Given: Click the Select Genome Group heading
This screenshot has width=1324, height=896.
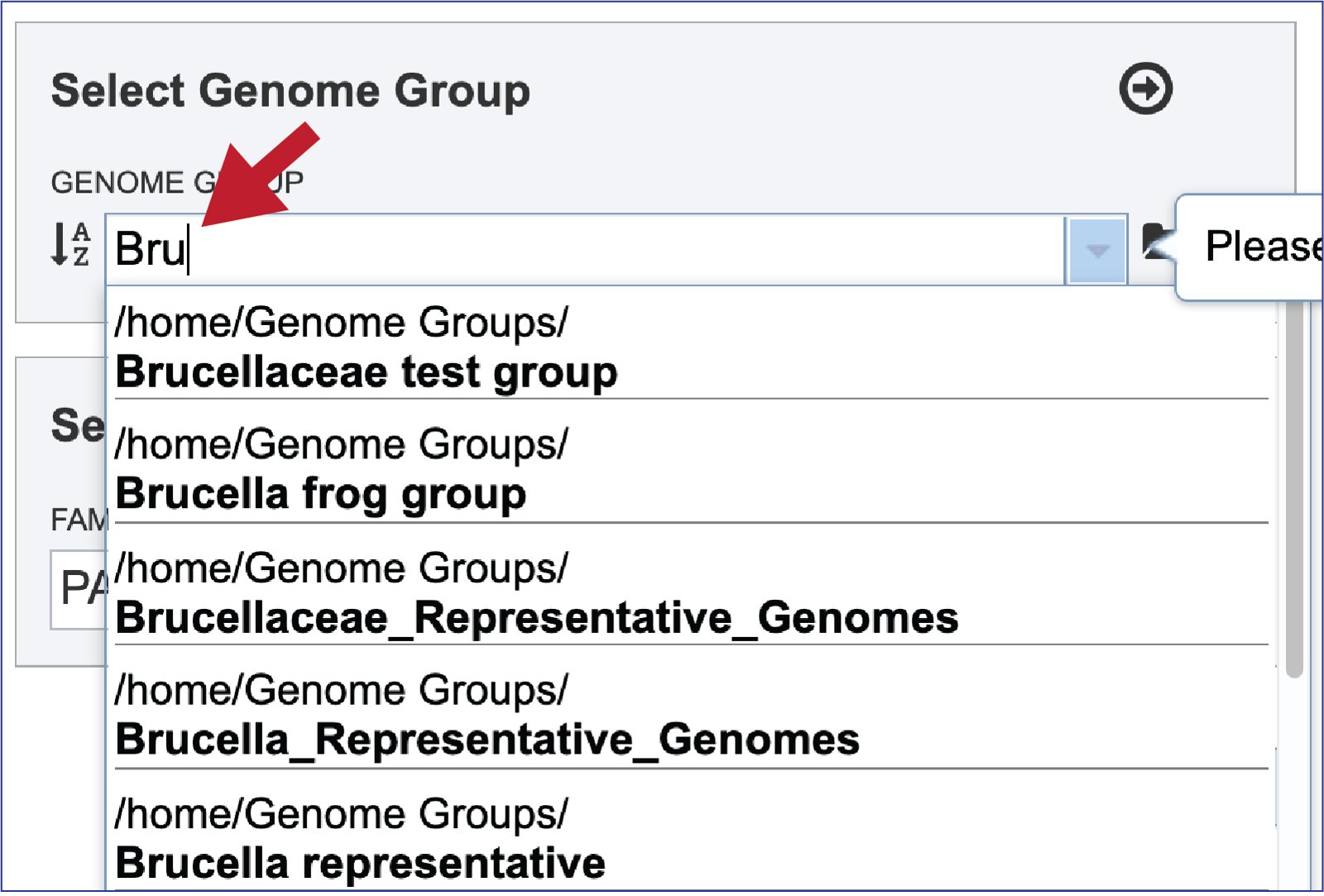Looking at the screenshot, I should click(x=290, y=90).
